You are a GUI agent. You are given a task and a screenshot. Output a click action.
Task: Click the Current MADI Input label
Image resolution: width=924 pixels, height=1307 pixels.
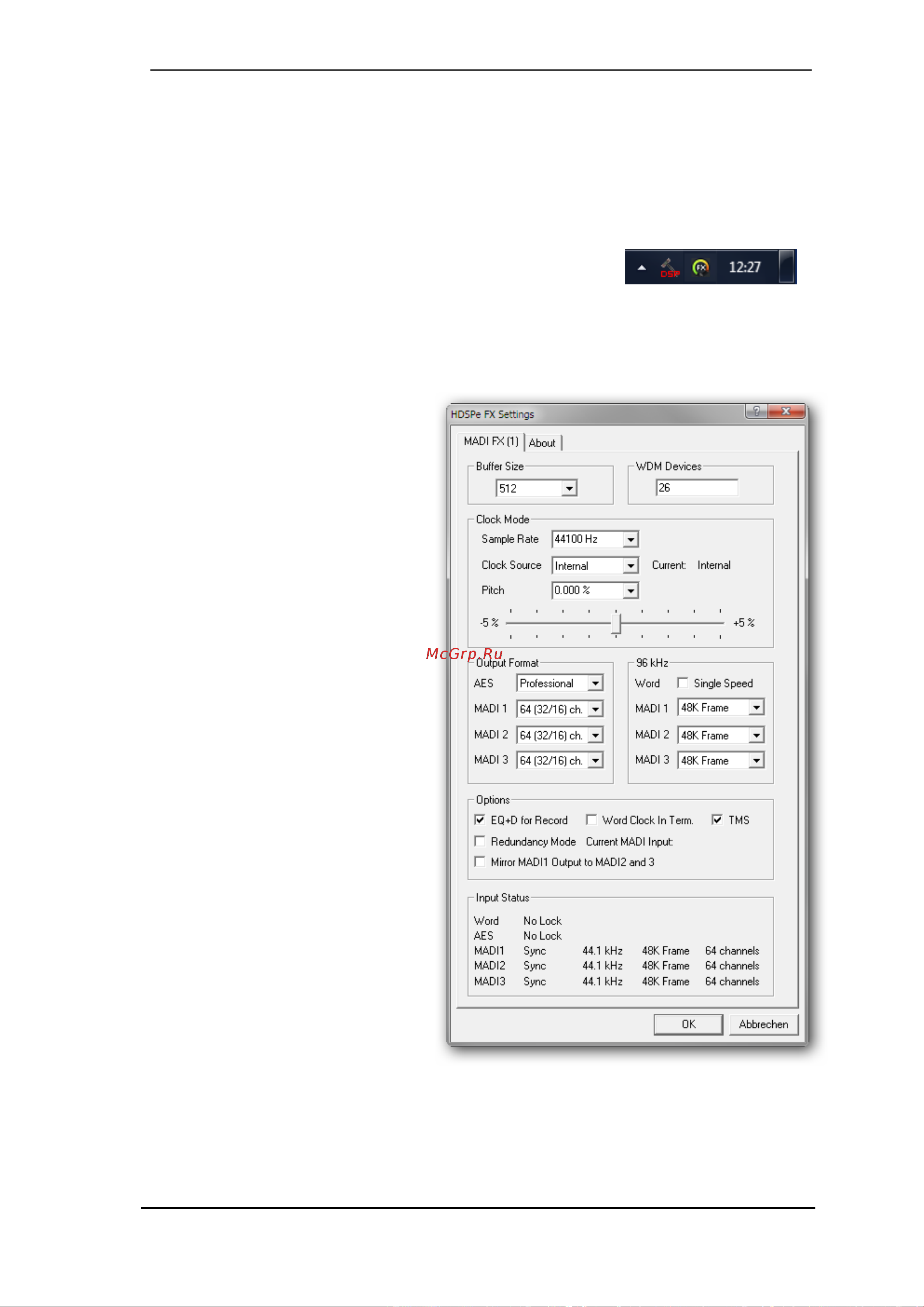pyautogui.click(x=629, y=842)
